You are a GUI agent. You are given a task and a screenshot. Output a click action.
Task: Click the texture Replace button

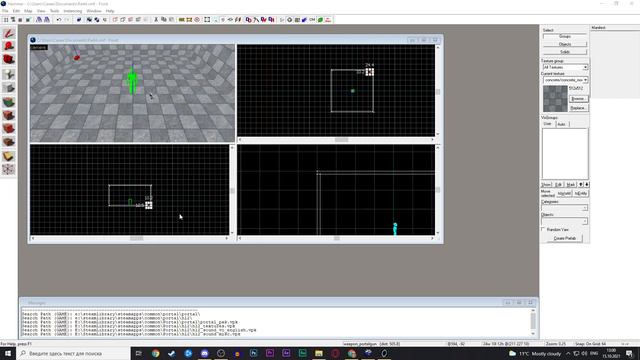tap(578, 108)
